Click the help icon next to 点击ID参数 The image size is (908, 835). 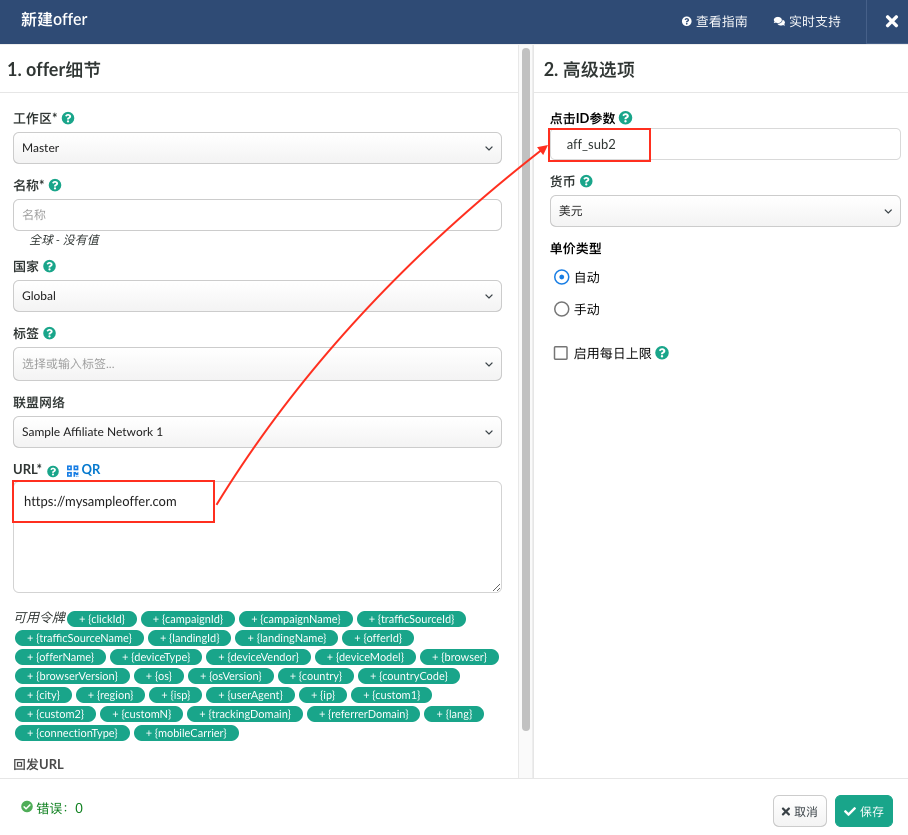tap(626, 118)
